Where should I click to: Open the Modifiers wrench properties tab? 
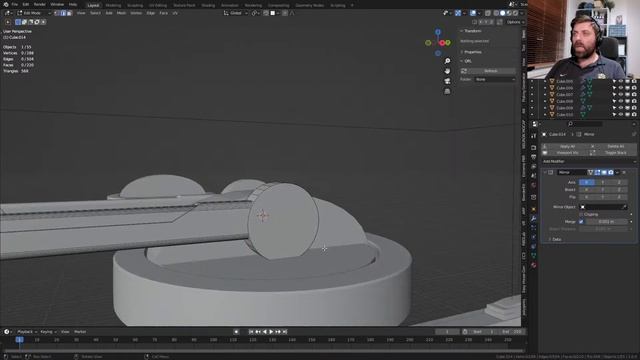coord(533,219)
